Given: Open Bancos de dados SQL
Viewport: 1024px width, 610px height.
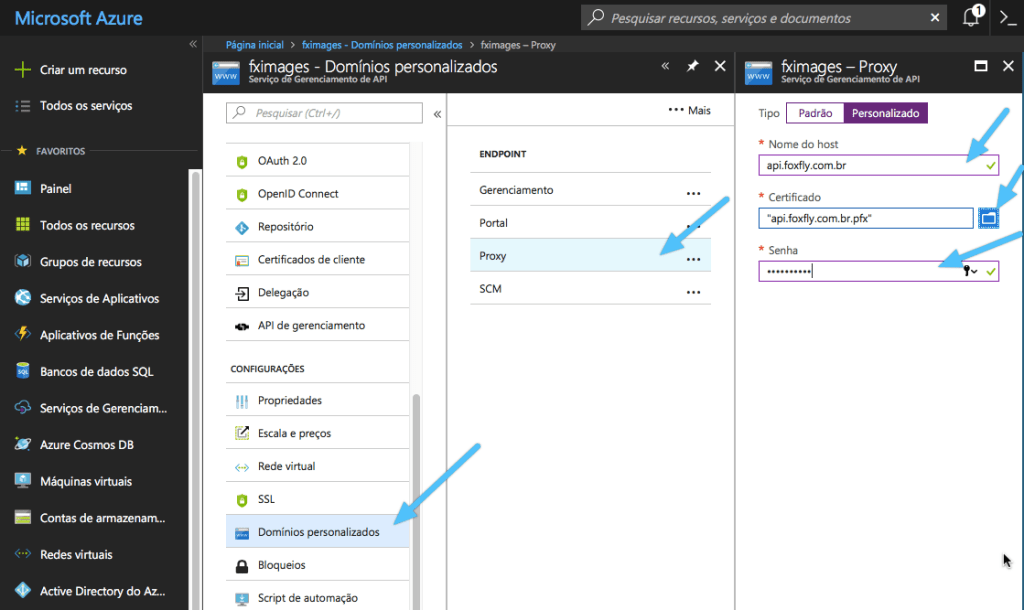Looking at the screenshot, I should 96,371.
